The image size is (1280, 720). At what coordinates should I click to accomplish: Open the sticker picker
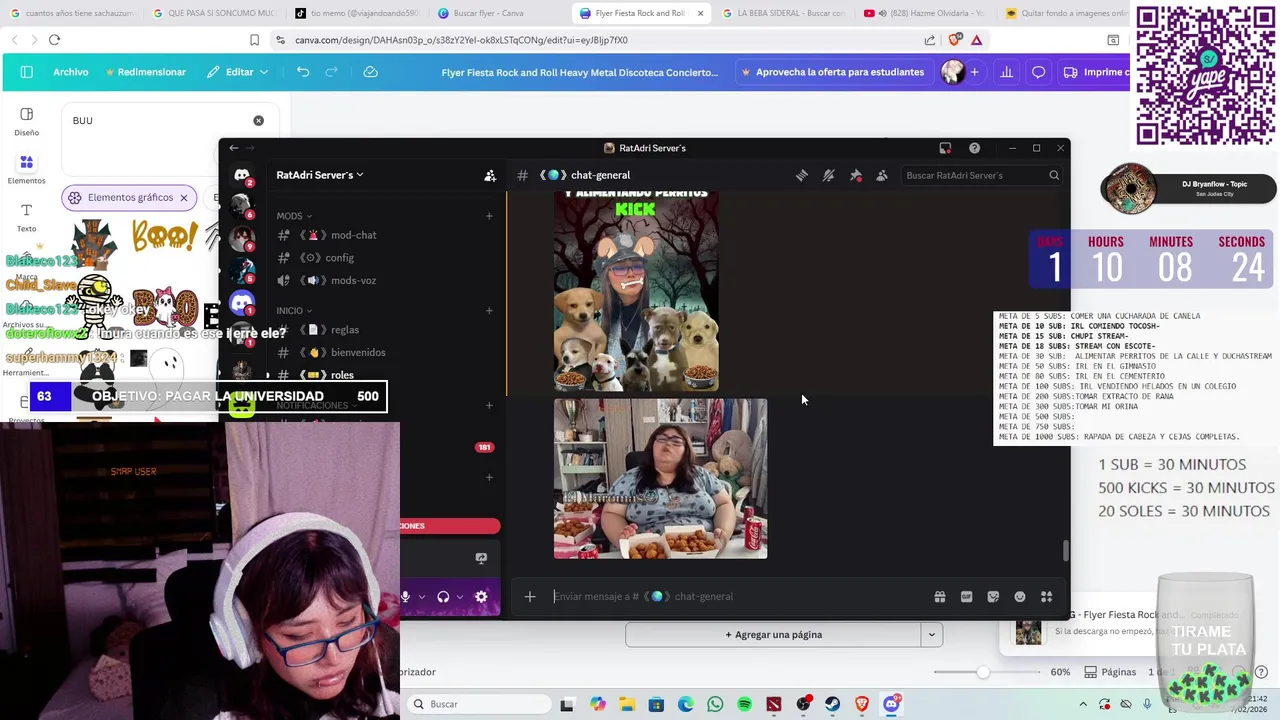click(x=993, y=597)
